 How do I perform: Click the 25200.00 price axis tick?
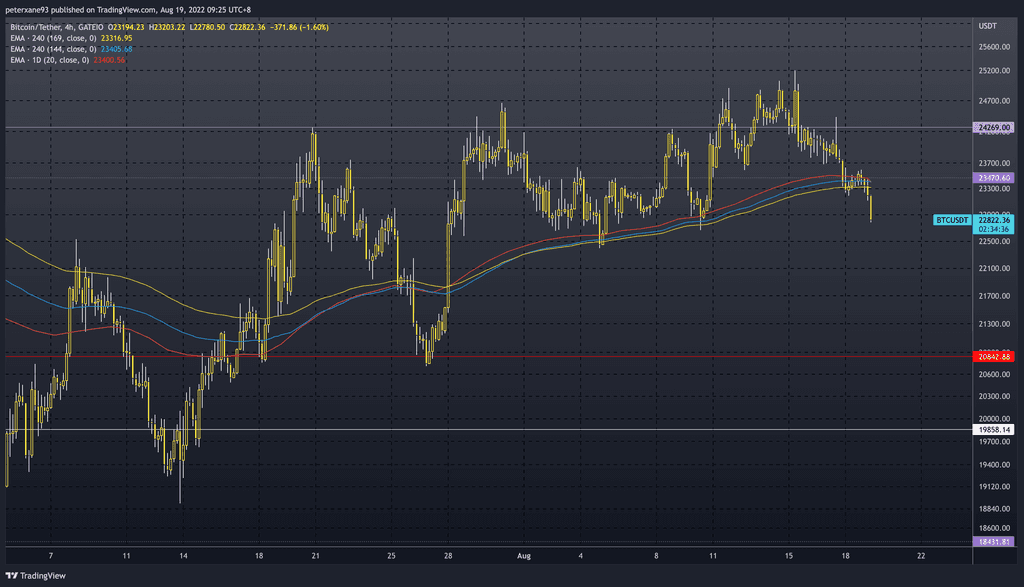pos(994,71)
